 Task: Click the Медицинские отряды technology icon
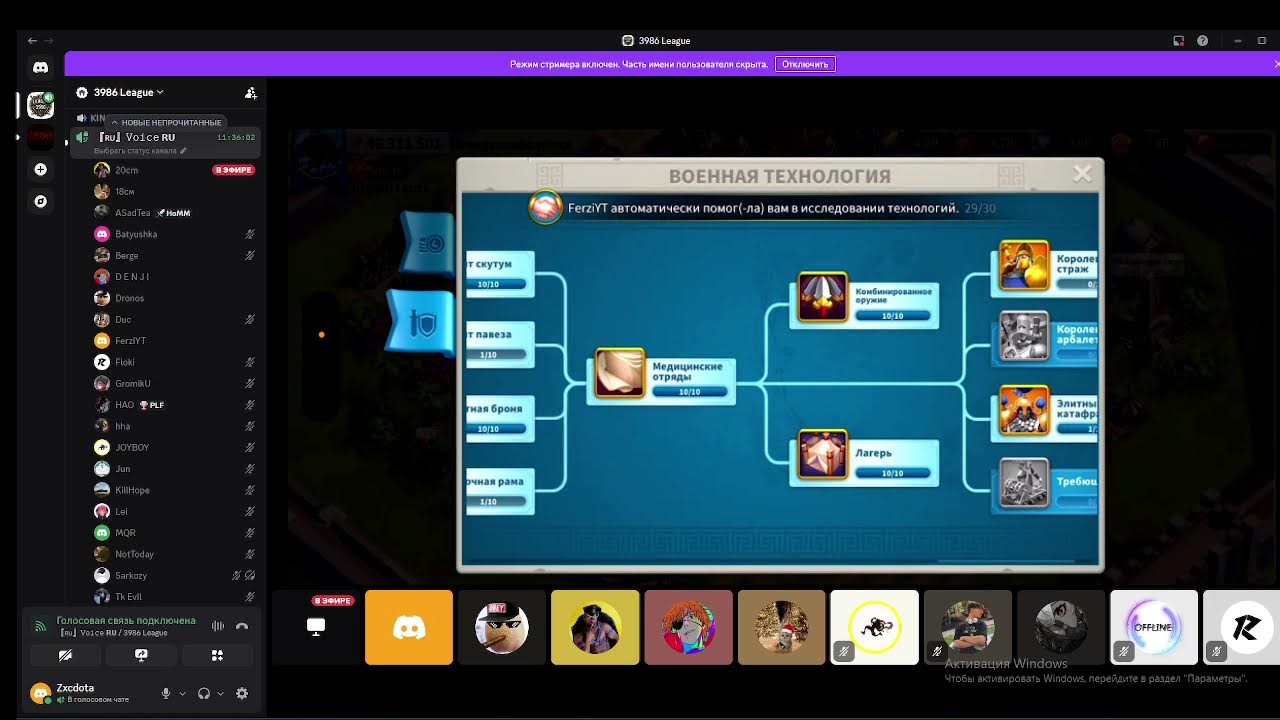(x=620, y=374)
